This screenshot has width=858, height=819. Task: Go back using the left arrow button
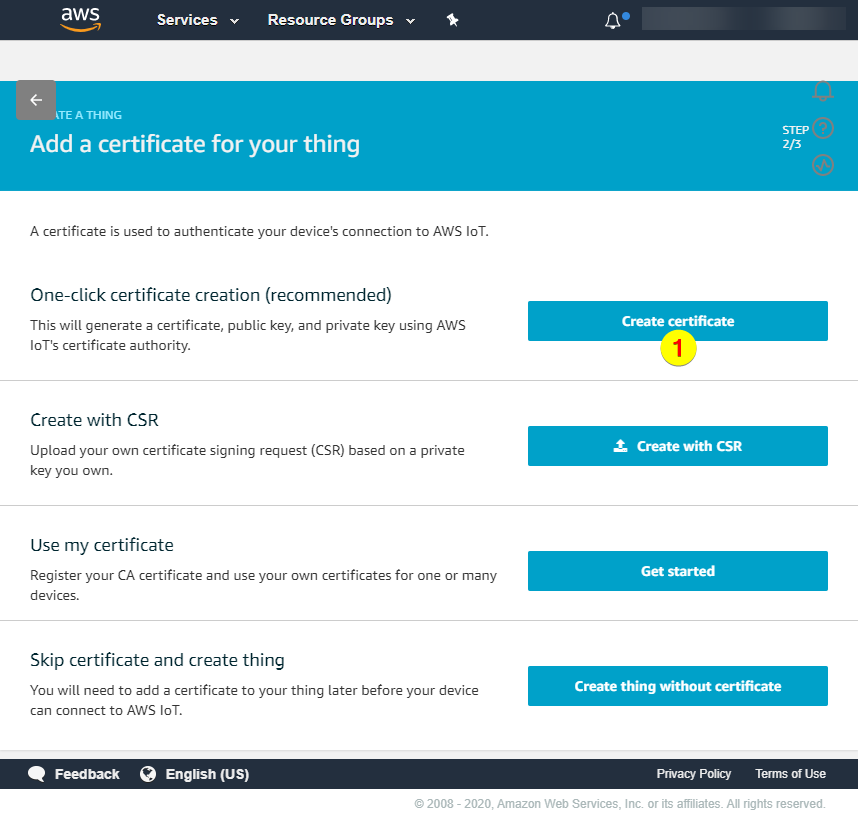(36, 100)
